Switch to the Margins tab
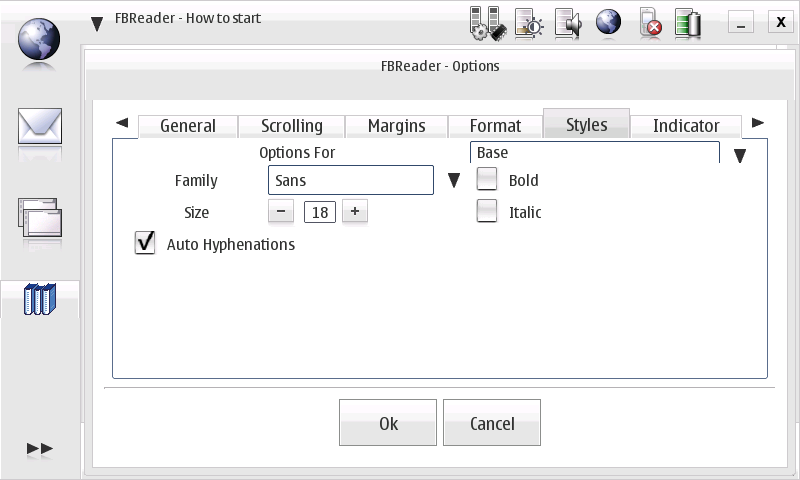Screen dimensions: 800x480 click(x=396, y=126)
